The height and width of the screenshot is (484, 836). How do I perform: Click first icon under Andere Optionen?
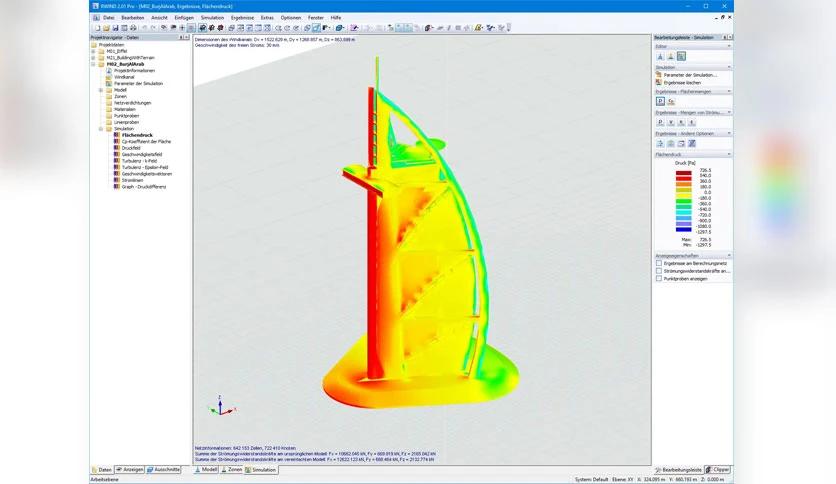660,143
